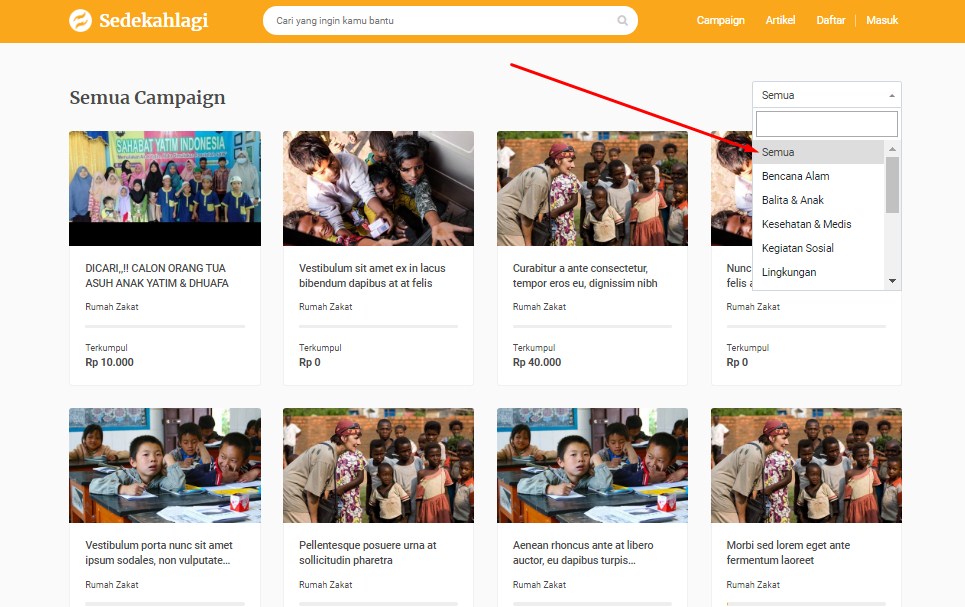The height and width of the screenshot is (607, 965).
Task: Open 'Curabitur a ante consectetur' campaign title
Action: [x=585, y=276]
